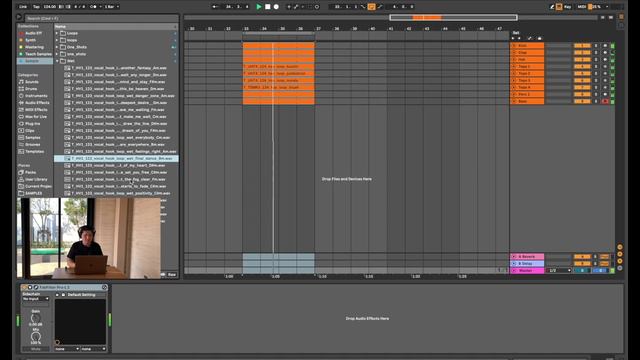The image size is (640, 360).
Task: Expand the One_Shots folder
Action: [57, 47]
